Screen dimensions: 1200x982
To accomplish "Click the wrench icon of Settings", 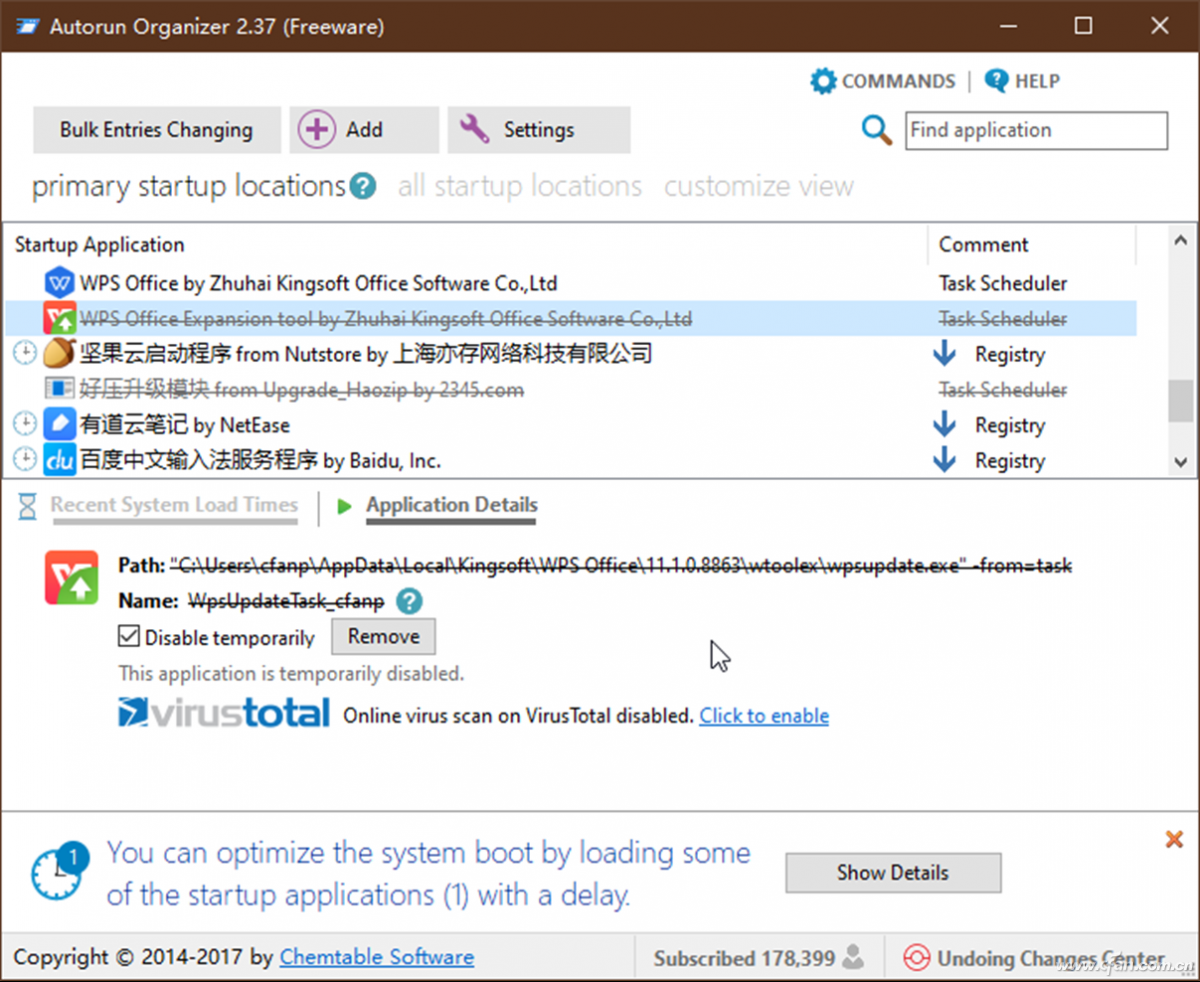I will click(474, 129).
